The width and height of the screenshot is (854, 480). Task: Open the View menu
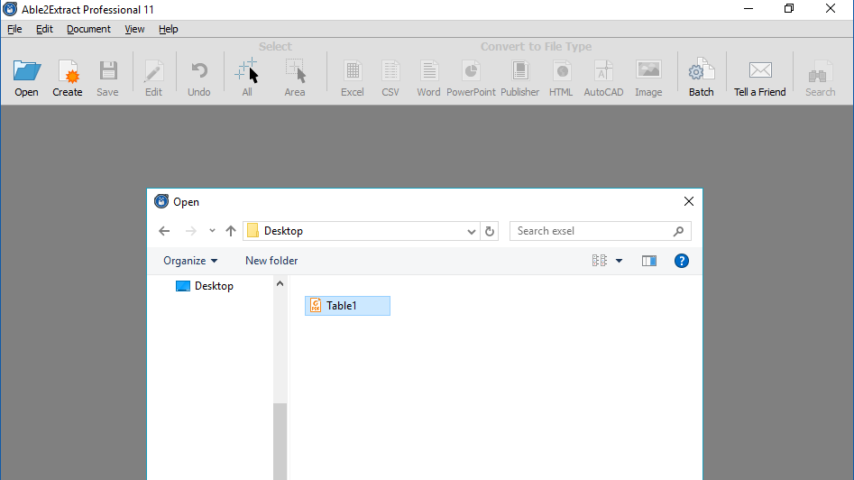point(134,29)
